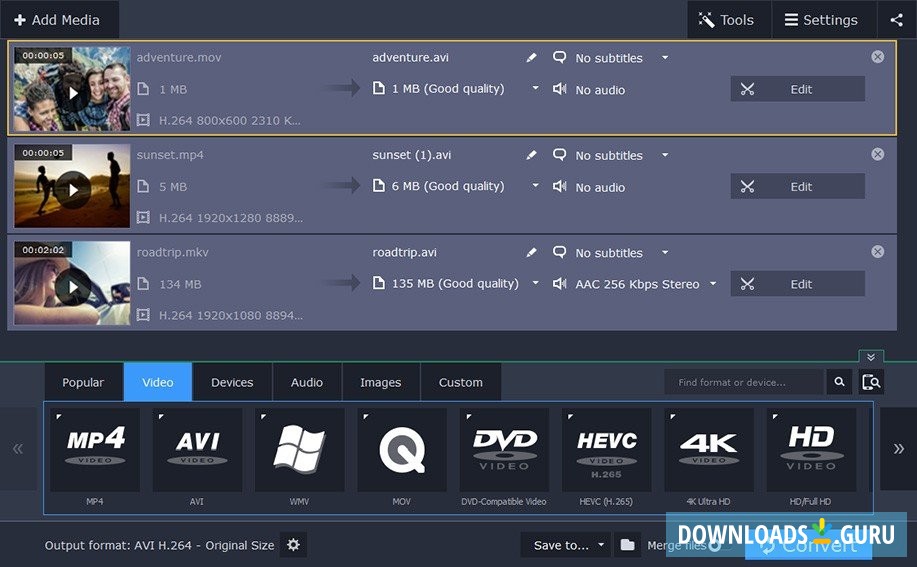Click the magnifier search icon
This screenshot has height=567, width=917.
point(840,382)
